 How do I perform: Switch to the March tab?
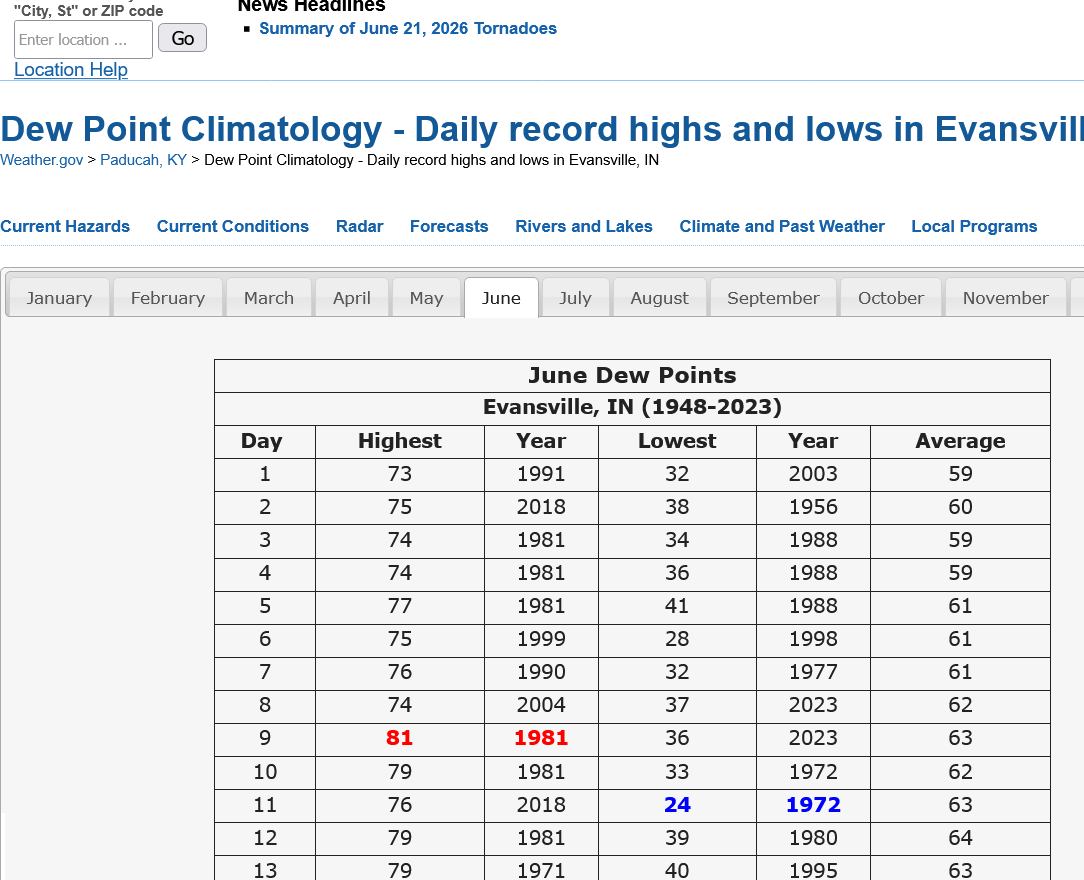269,298
